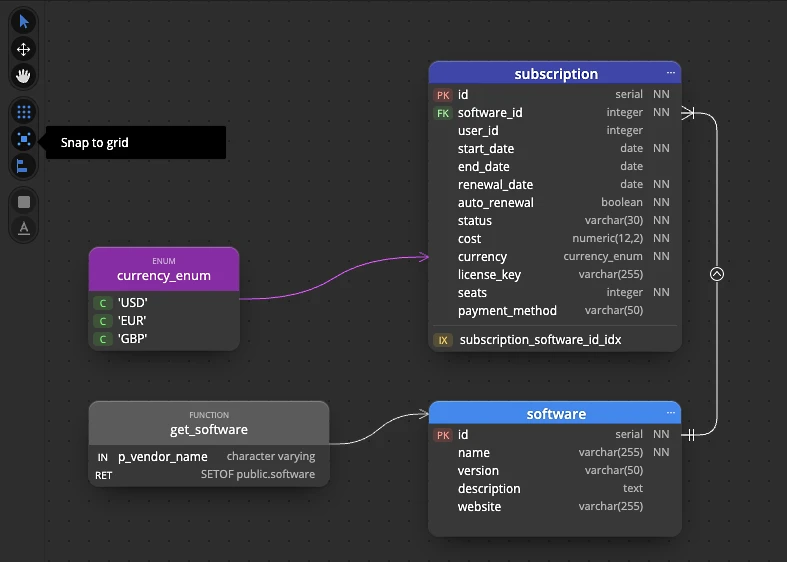Screen dimensions: 787x562
Task: Click C badge beside 'USD'
Action: click(103, 303)
